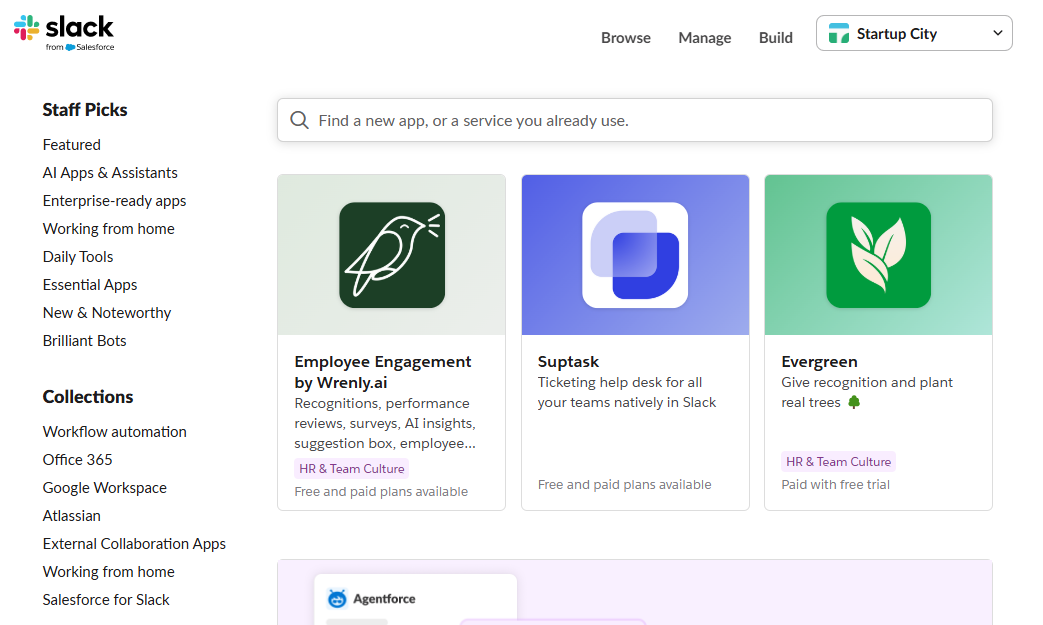Open Working from home under Staff Picks
The height and width of the screenshot is (625, 1043).
[108, 229]
